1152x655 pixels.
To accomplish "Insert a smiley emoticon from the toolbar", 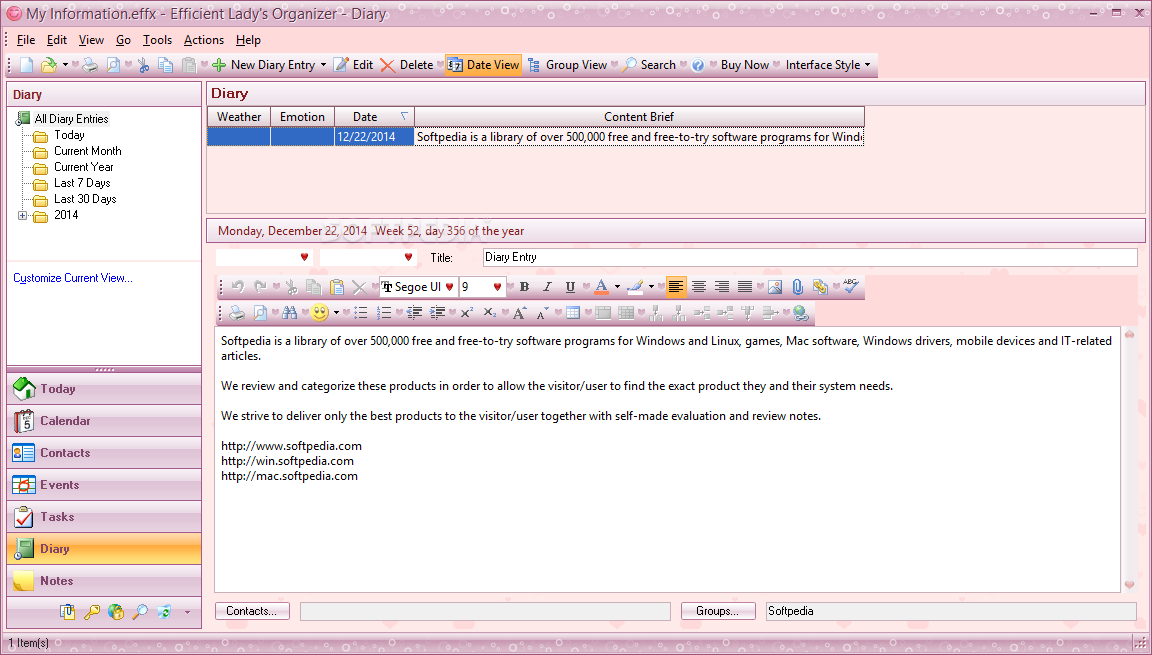I will [320, 313].
